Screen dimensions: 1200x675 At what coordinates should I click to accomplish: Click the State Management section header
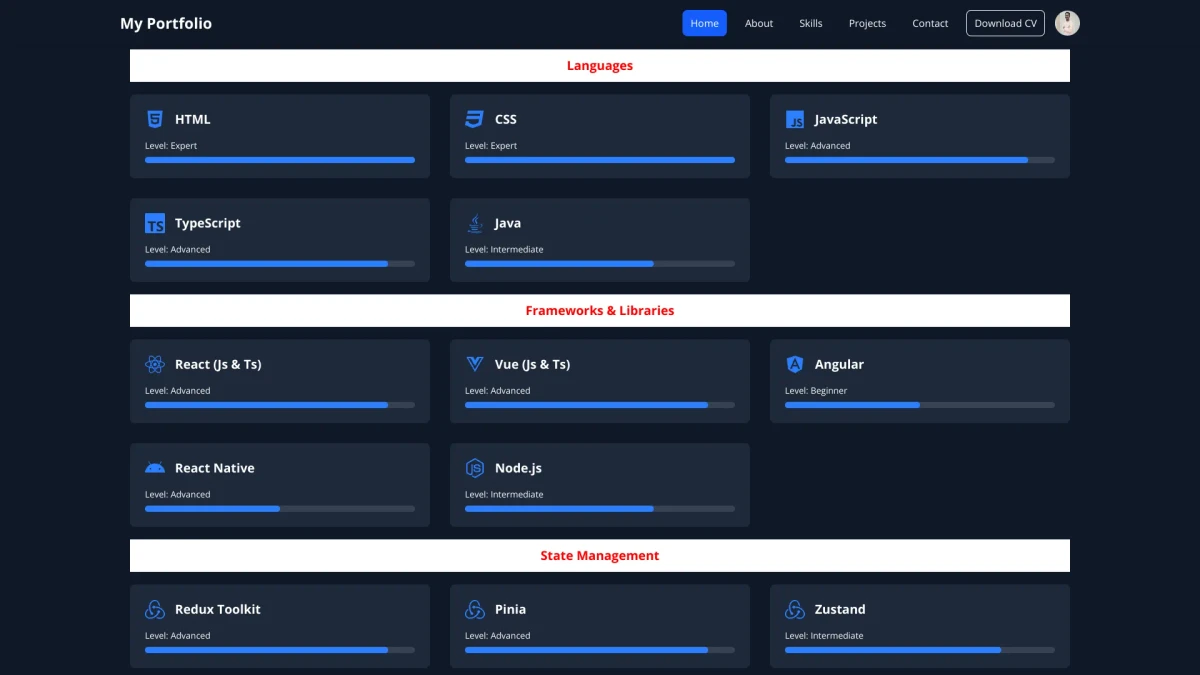pyautogui.click(x=600, y=556)
